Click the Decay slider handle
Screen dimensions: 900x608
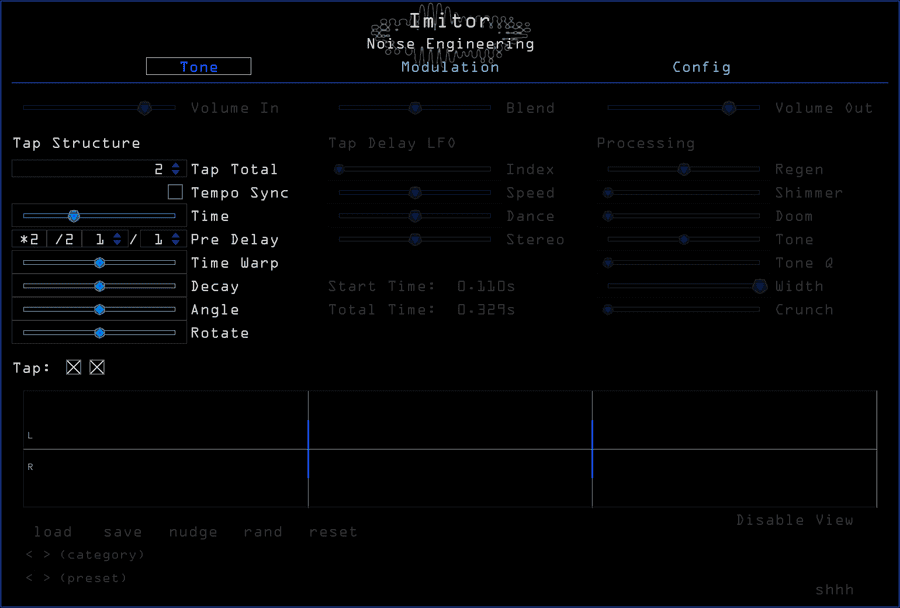[x=99, y=286]
